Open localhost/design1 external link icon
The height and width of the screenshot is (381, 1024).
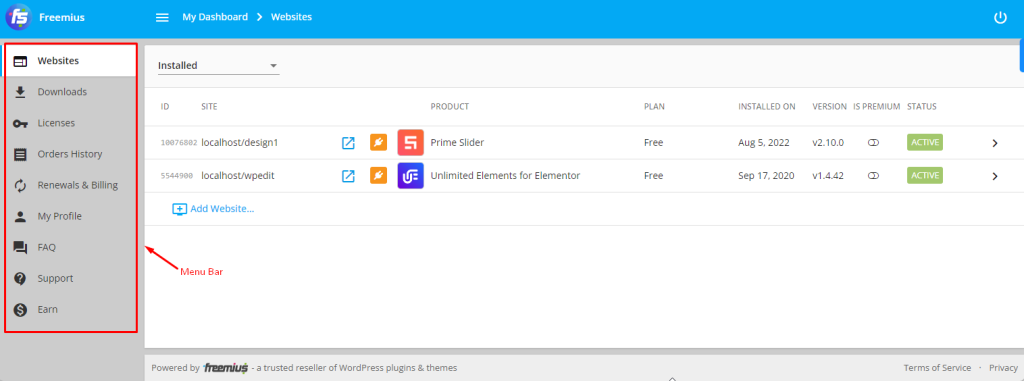[349, 142]
